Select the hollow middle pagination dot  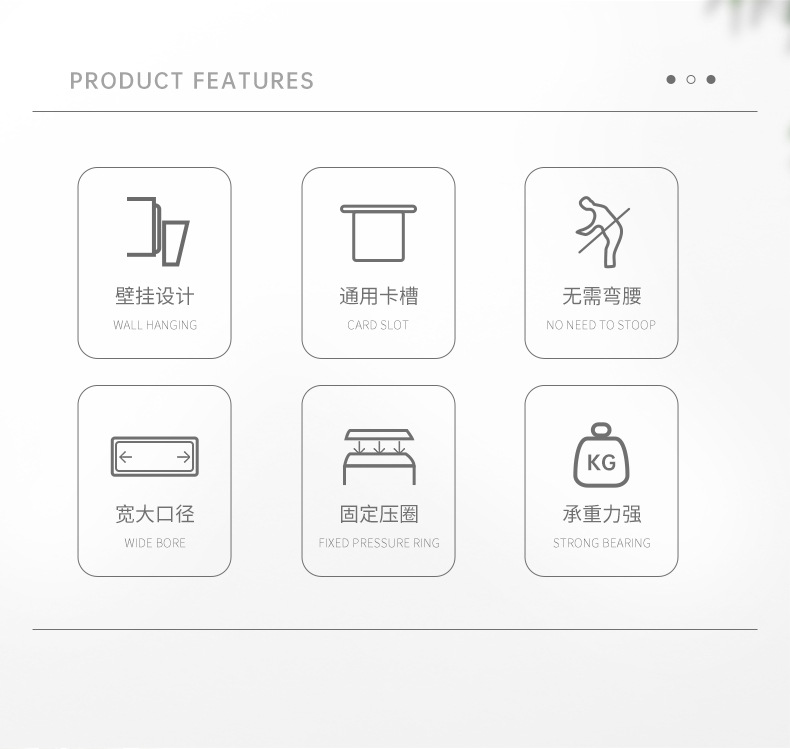pos(691,80)
